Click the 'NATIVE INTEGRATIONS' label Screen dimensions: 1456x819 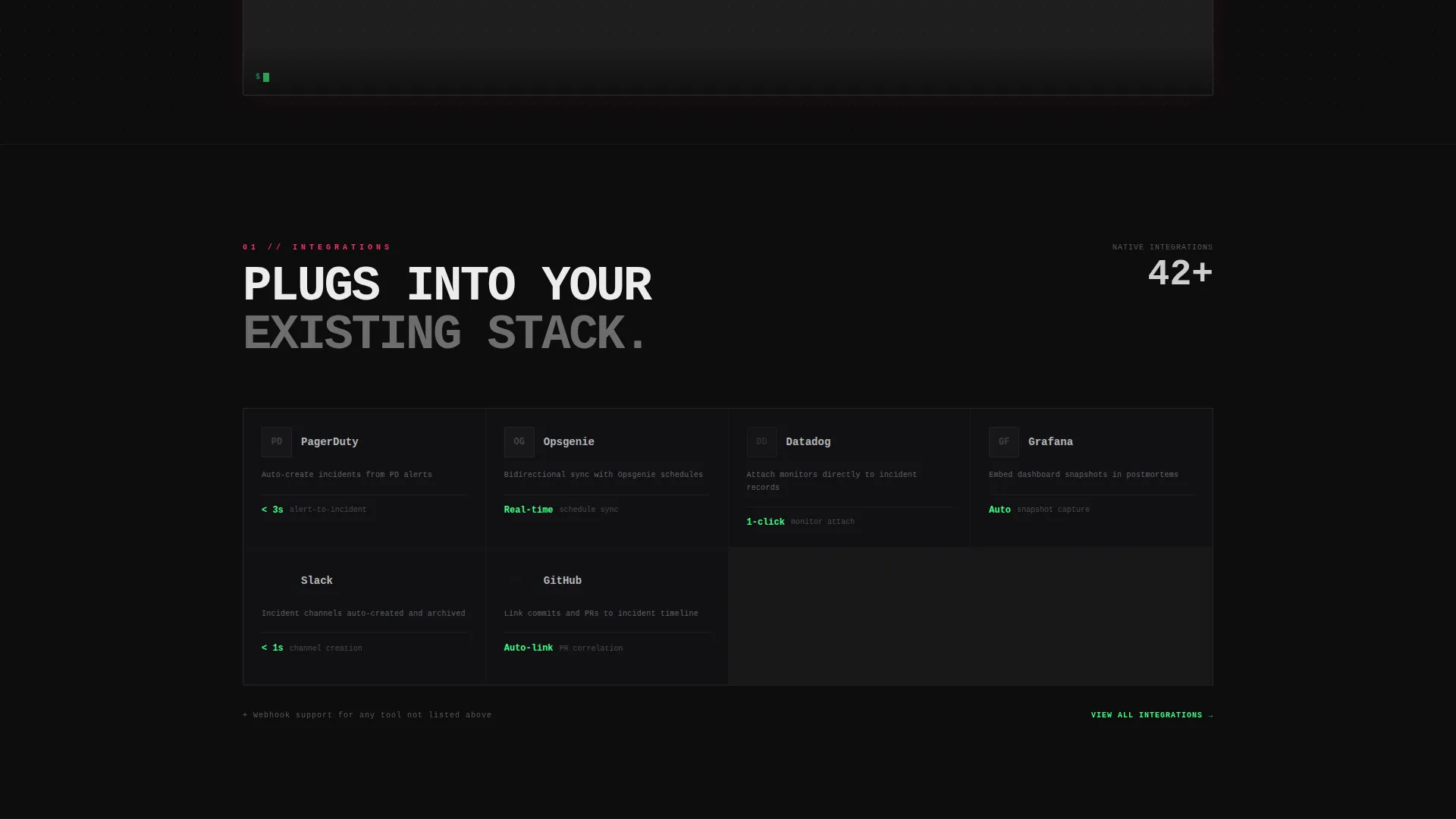click(1163, 247)
